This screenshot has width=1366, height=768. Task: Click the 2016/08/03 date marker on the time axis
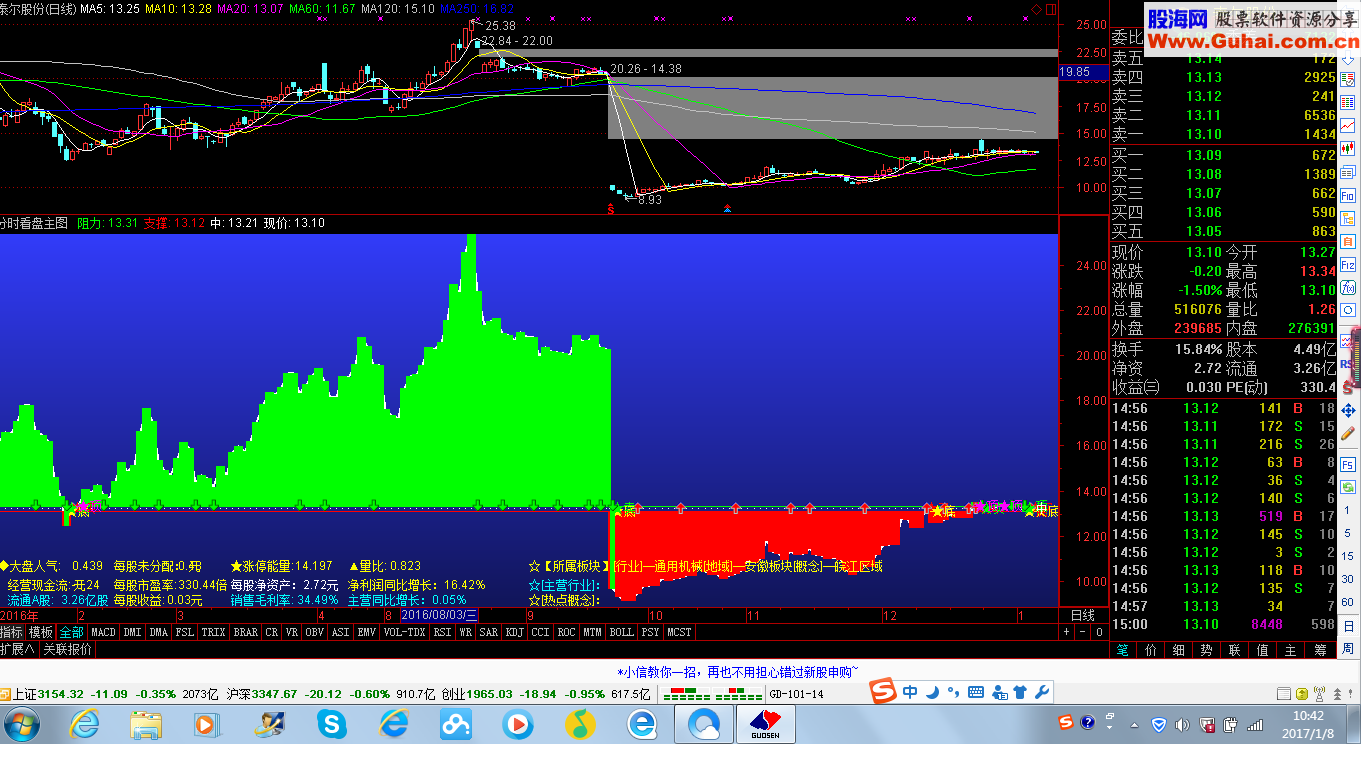coord(440,615)
